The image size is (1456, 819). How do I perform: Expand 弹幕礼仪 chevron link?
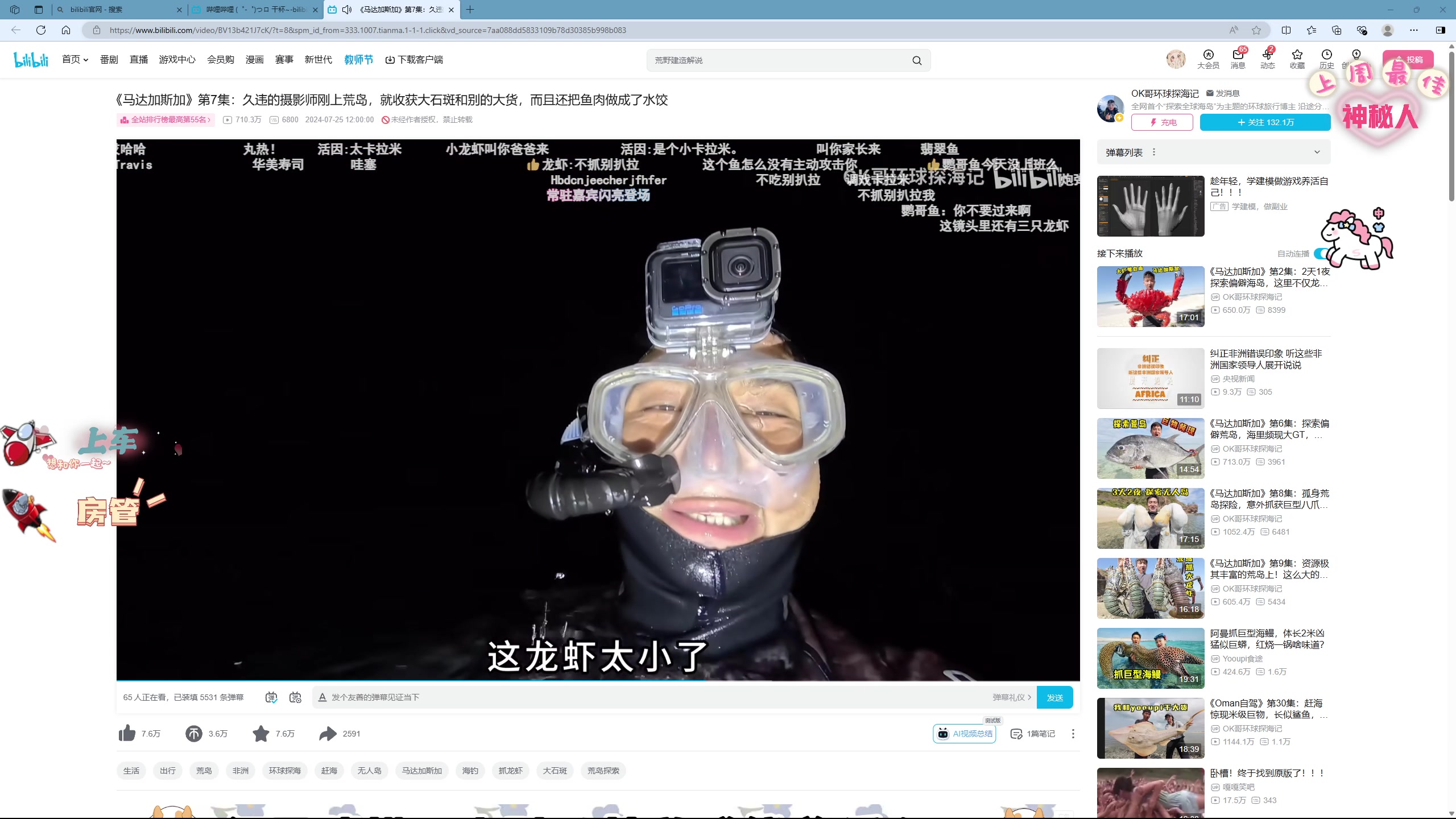[1012, 697]
